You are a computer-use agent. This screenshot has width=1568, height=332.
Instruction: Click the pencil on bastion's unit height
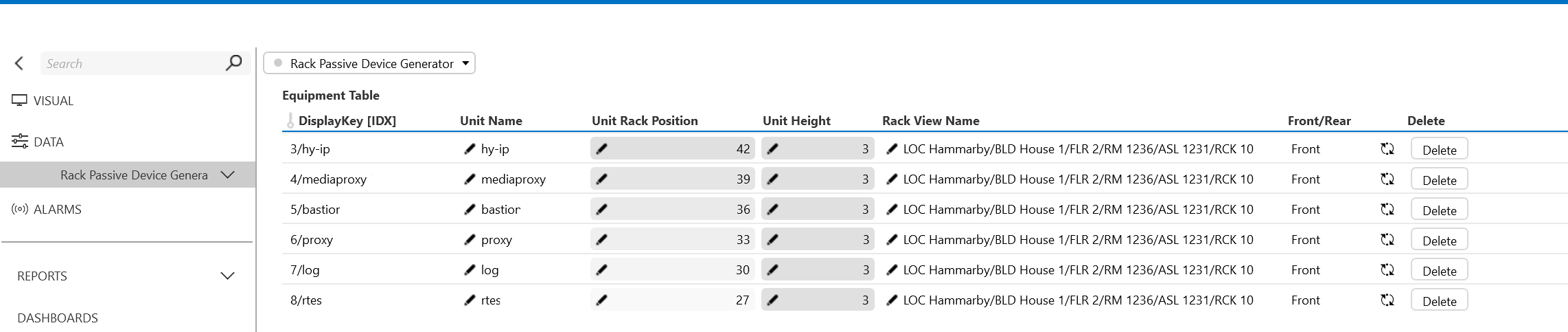click(x=772, y=209)
